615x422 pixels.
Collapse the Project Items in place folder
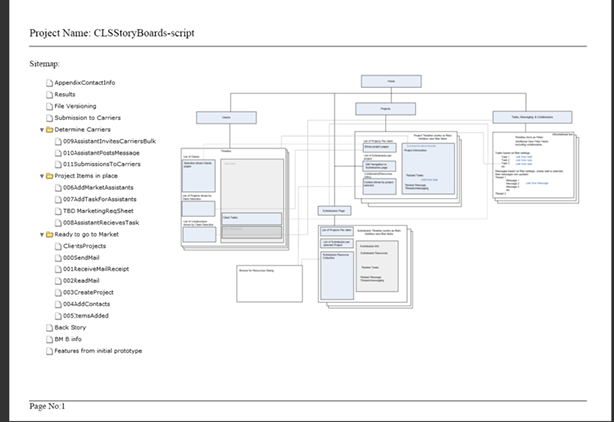[41, 176]
